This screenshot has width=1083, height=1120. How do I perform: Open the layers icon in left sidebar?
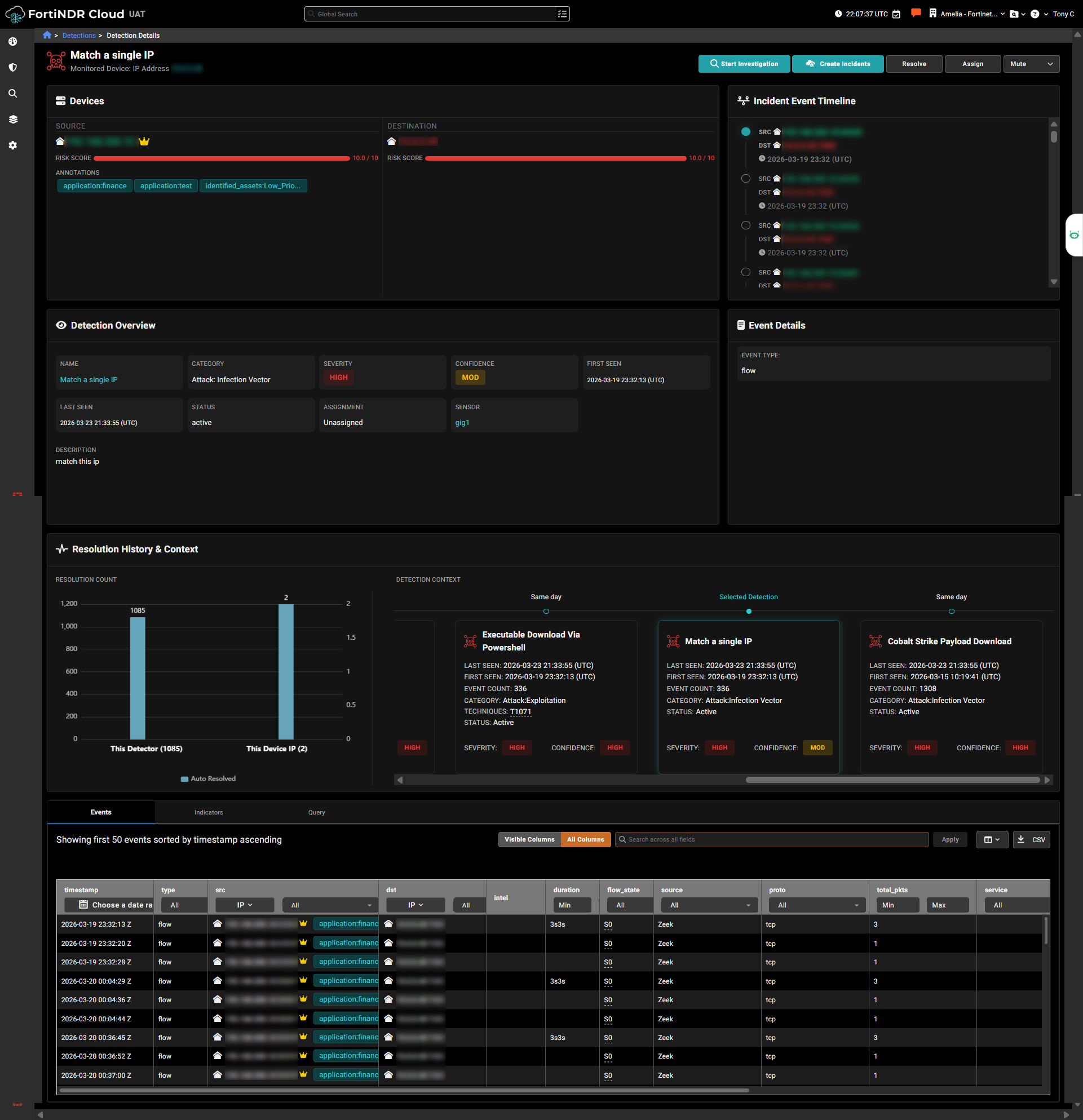[12, 119]
